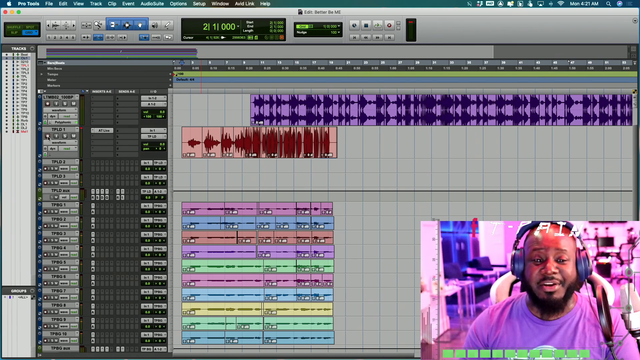This screenshot has width=640, height=360.
Task: Click the audio waveform zoom icon
Action: (x=56, y=25)
